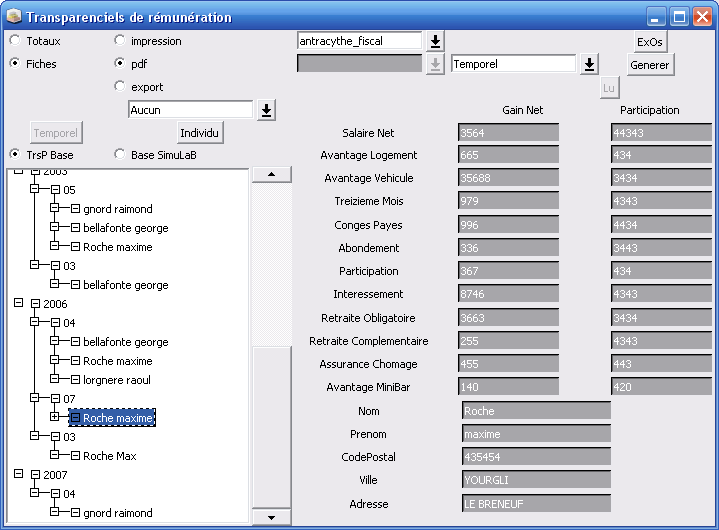The width and height of the screenshot is (719, 530).
Task: Select lorgnere raoul in the tree
Action: 117,380
